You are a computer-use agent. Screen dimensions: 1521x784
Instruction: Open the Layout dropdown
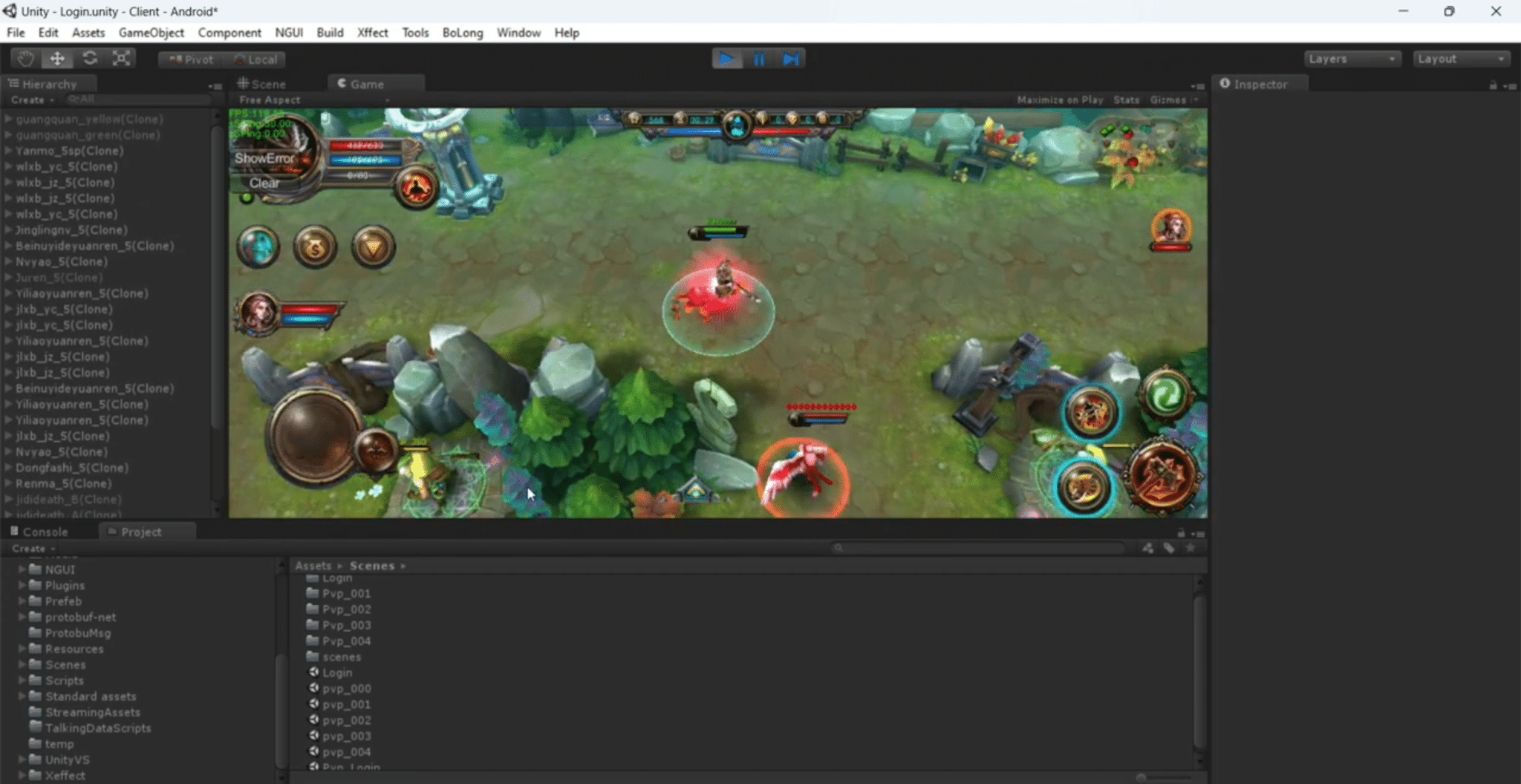(x=1461, y=59)
